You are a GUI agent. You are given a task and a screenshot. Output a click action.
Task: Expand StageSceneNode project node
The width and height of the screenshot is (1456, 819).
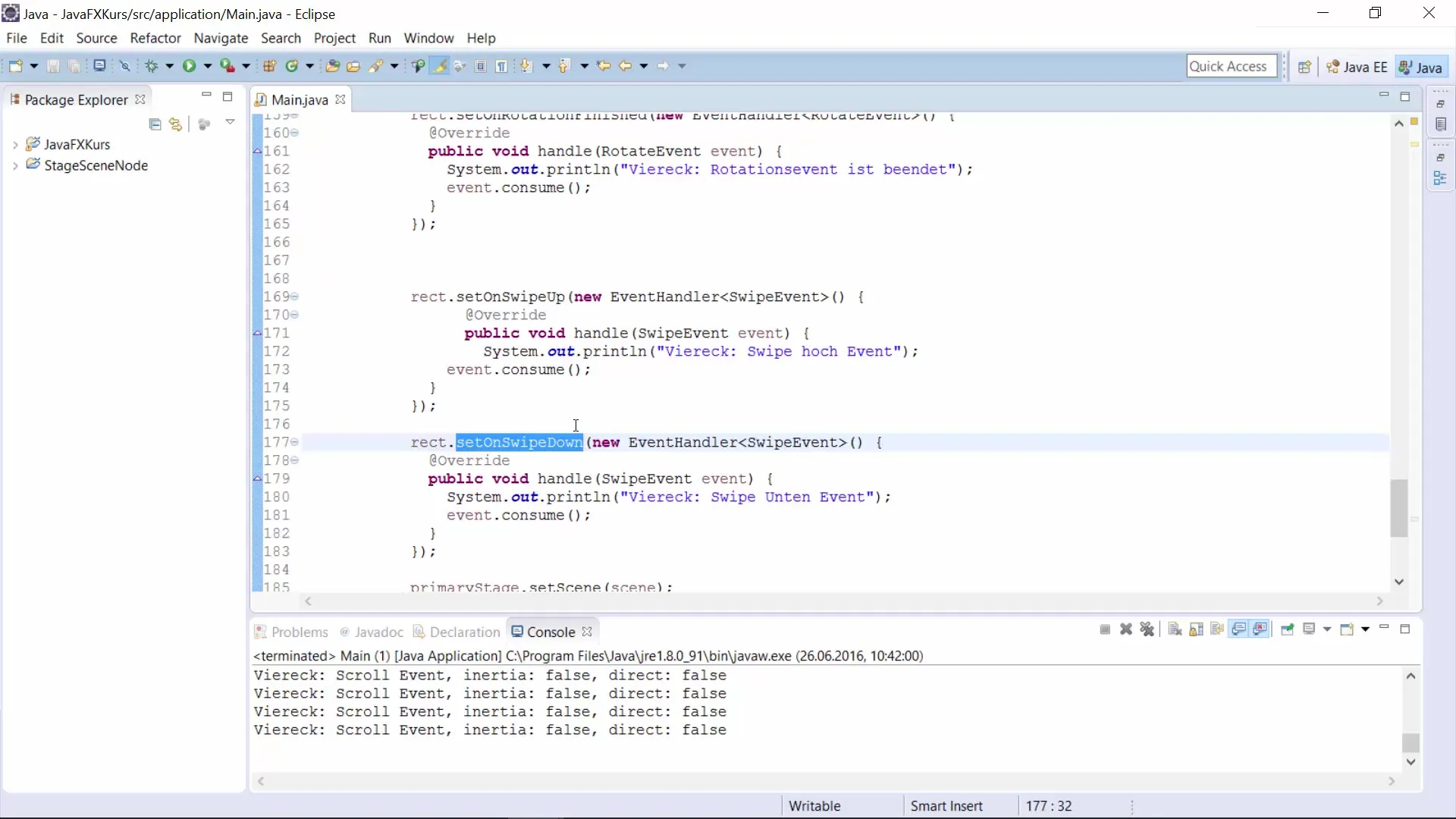[14, 165]
